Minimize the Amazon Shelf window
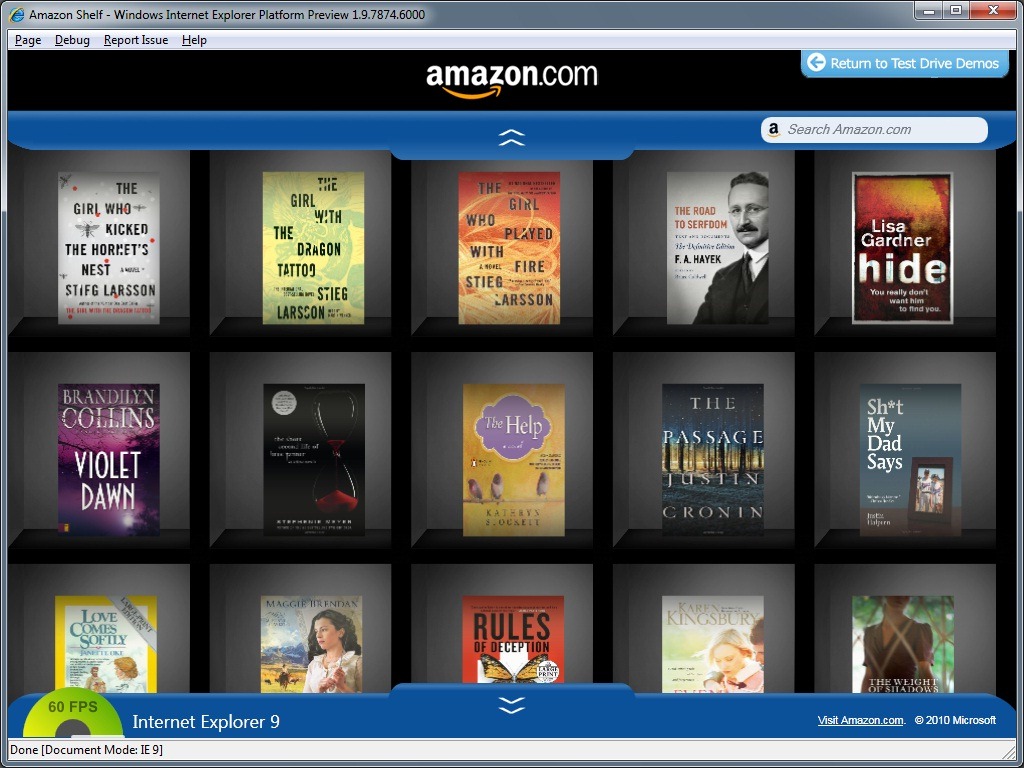Viewport: 1024px width, 768px height. point(929,10)
